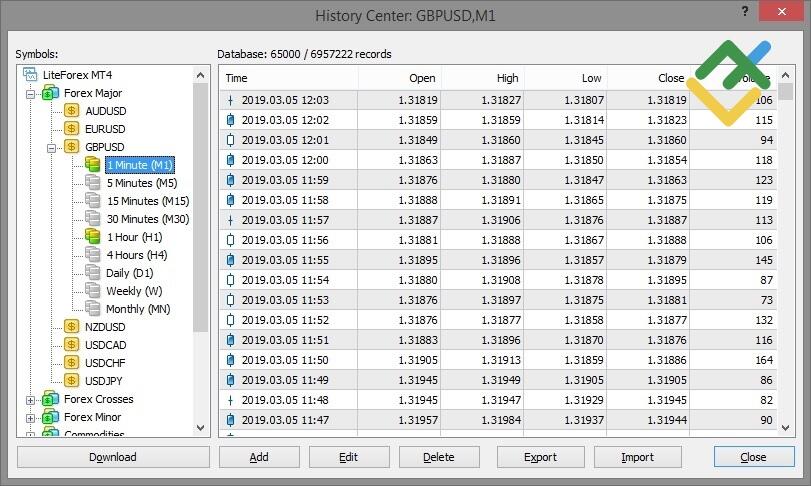Click the USDJPY dollar symbol icon
The image size is (811, 486).
click(71, 381)
